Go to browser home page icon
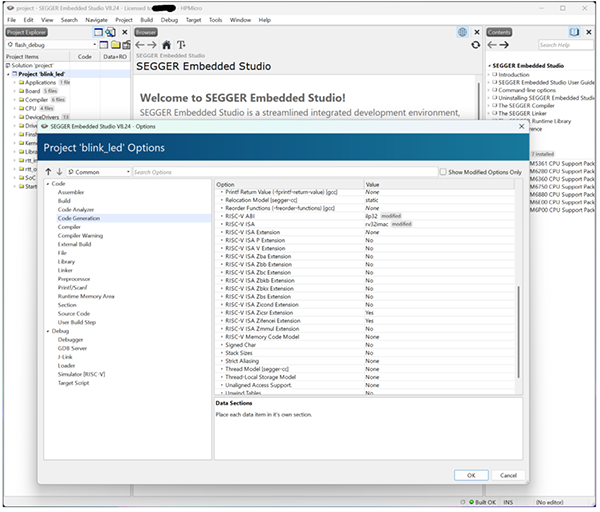Screen dimensions: 600x512 coord(167,45)
